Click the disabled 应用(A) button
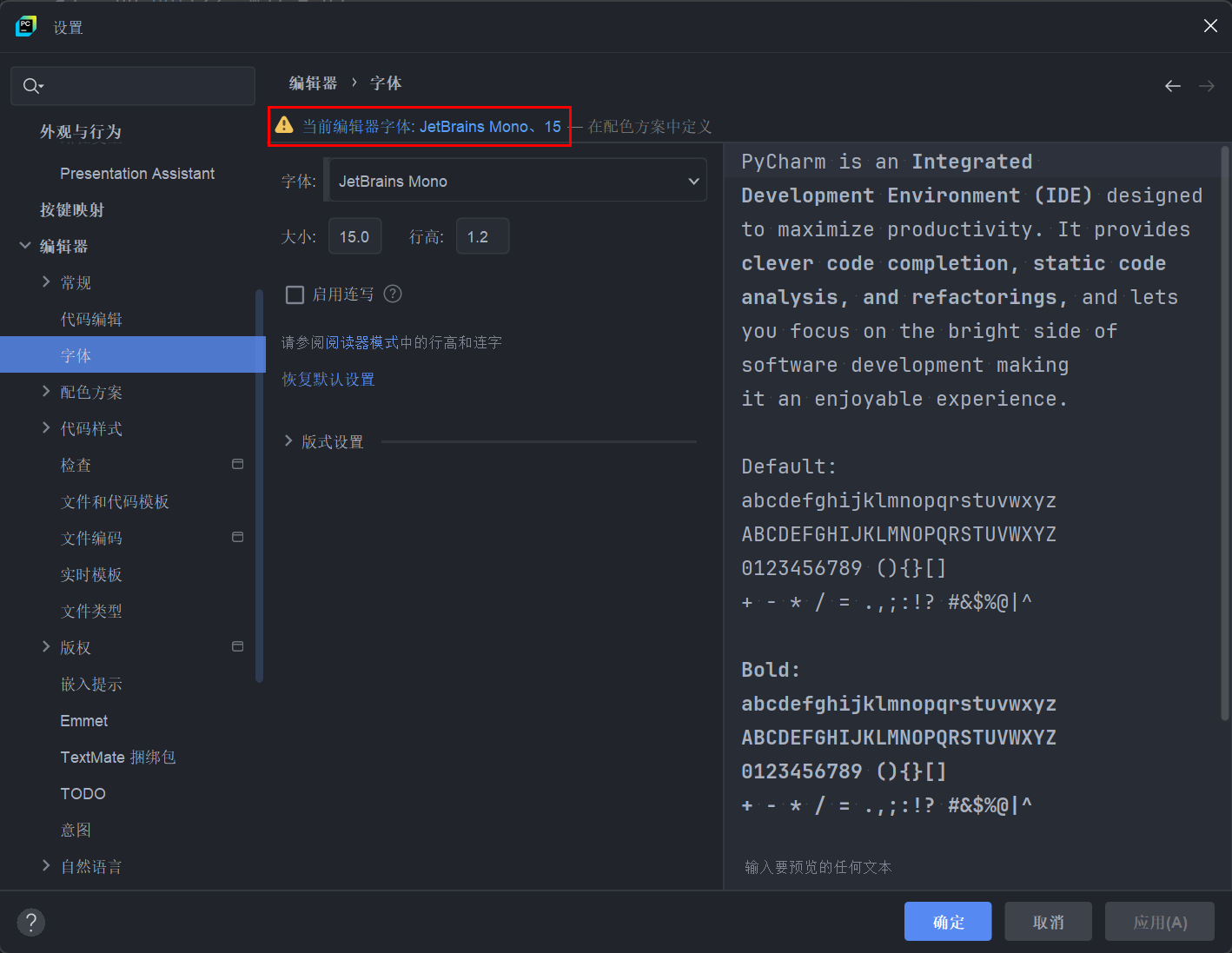1232x953 pixels. pos(1160,922)
